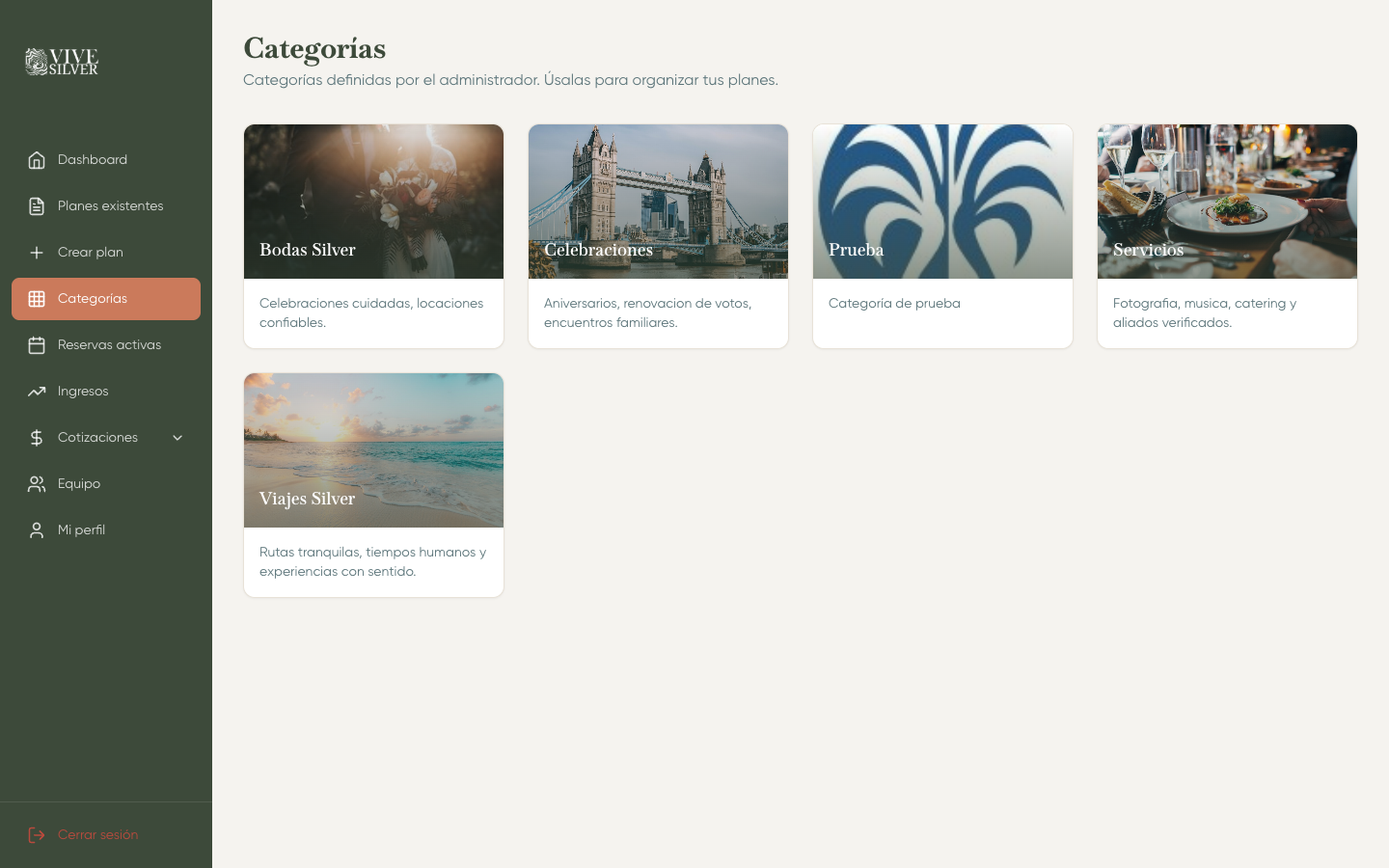The width and height of the screenshot is (1389, 868).
Task: Click the Planes existentes document icon
Action: point(37,206)
